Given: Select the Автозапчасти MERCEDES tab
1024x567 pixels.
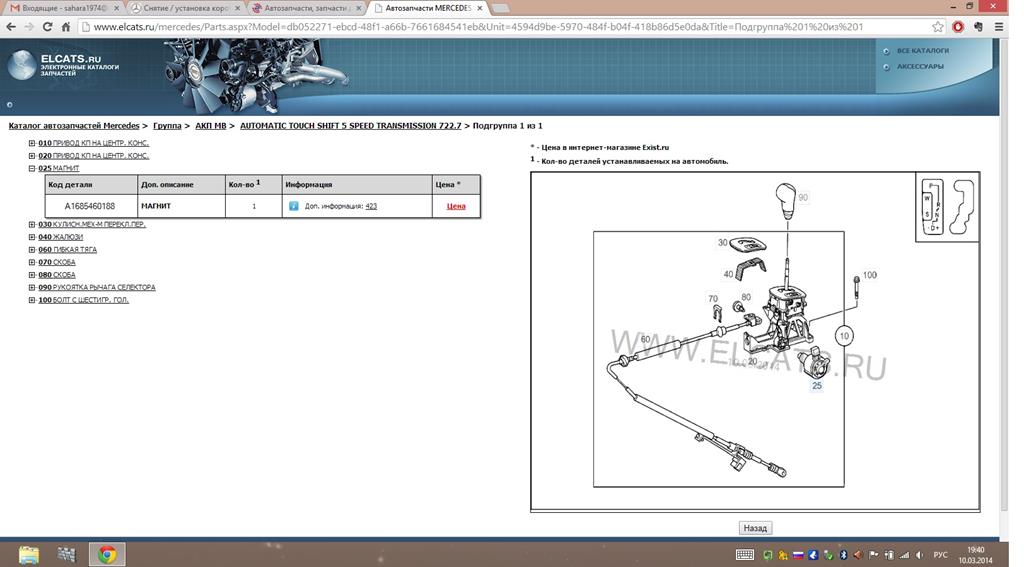Looking at the screenshot, I should [428, 8].
